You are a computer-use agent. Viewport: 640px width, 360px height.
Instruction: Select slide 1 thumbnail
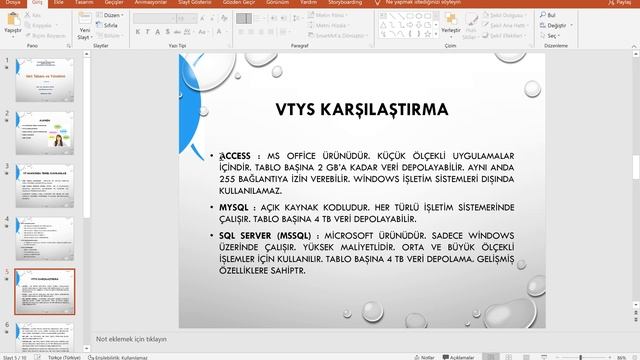click(45, 80)
